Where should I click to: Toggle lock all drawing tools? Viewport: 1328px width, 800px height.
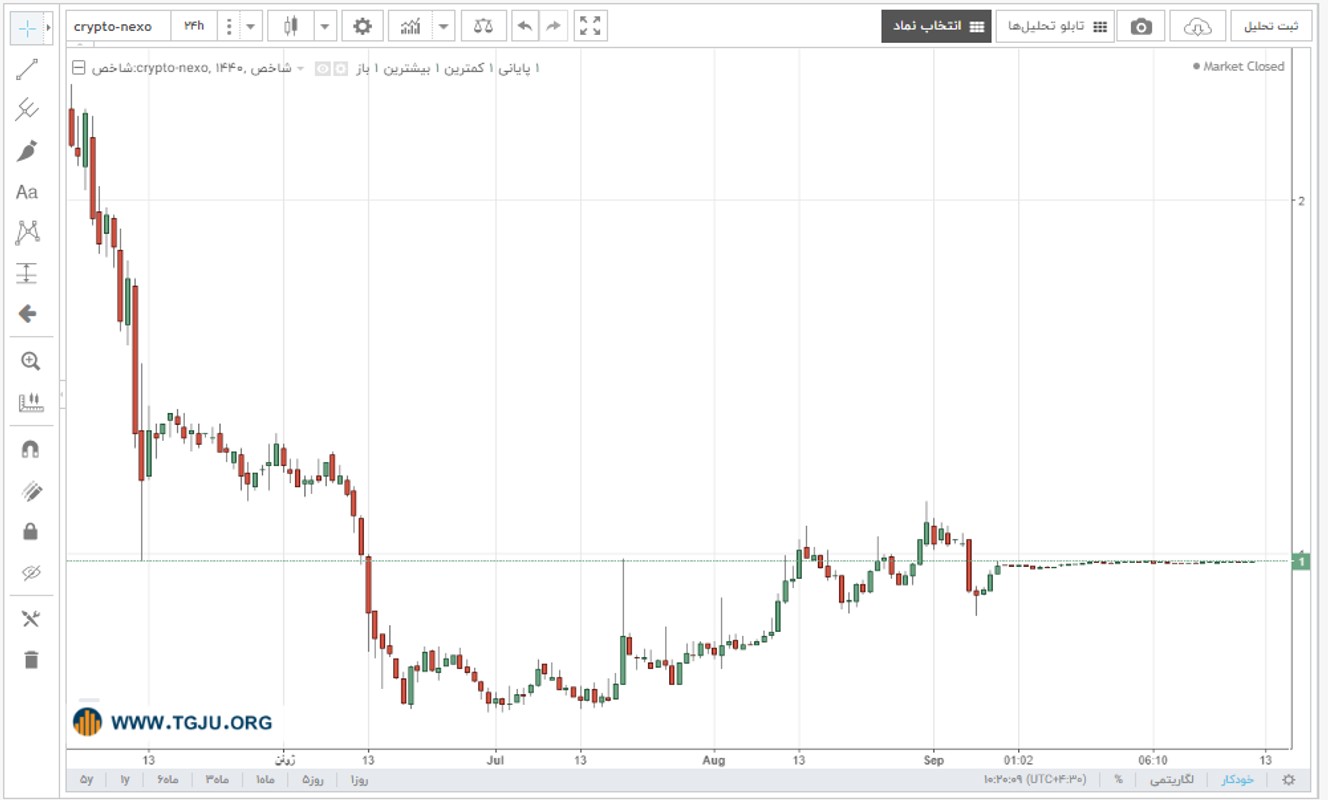pos(30,531)
